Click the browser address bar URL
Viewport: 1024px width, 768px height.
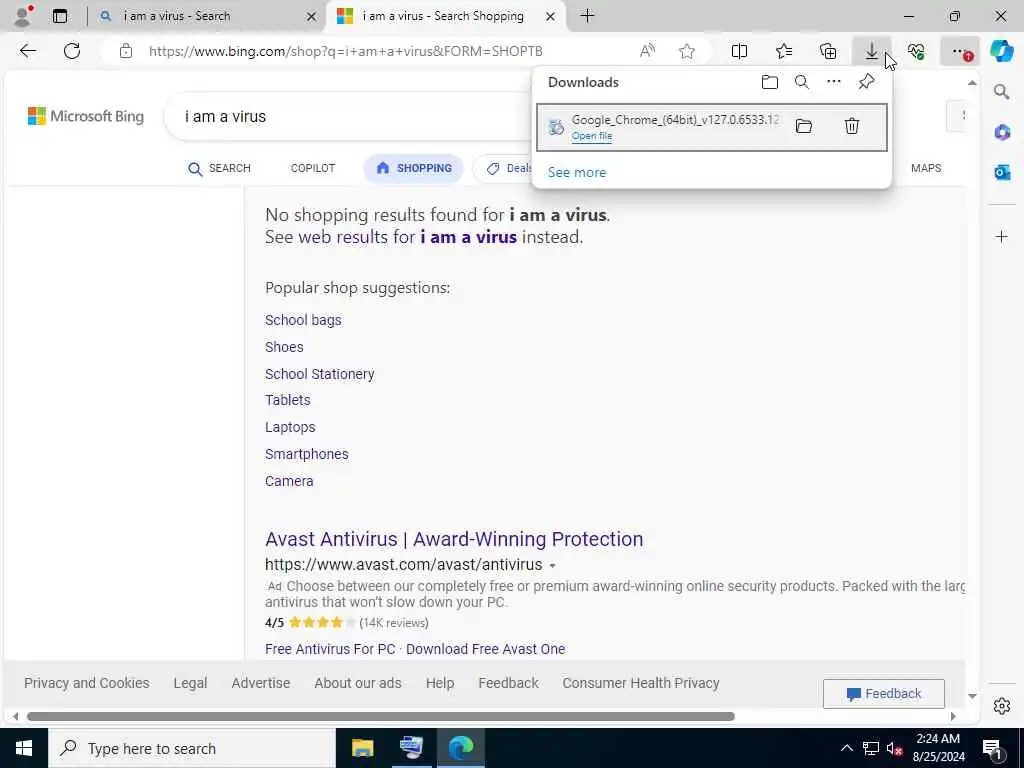tap(345, 51)
